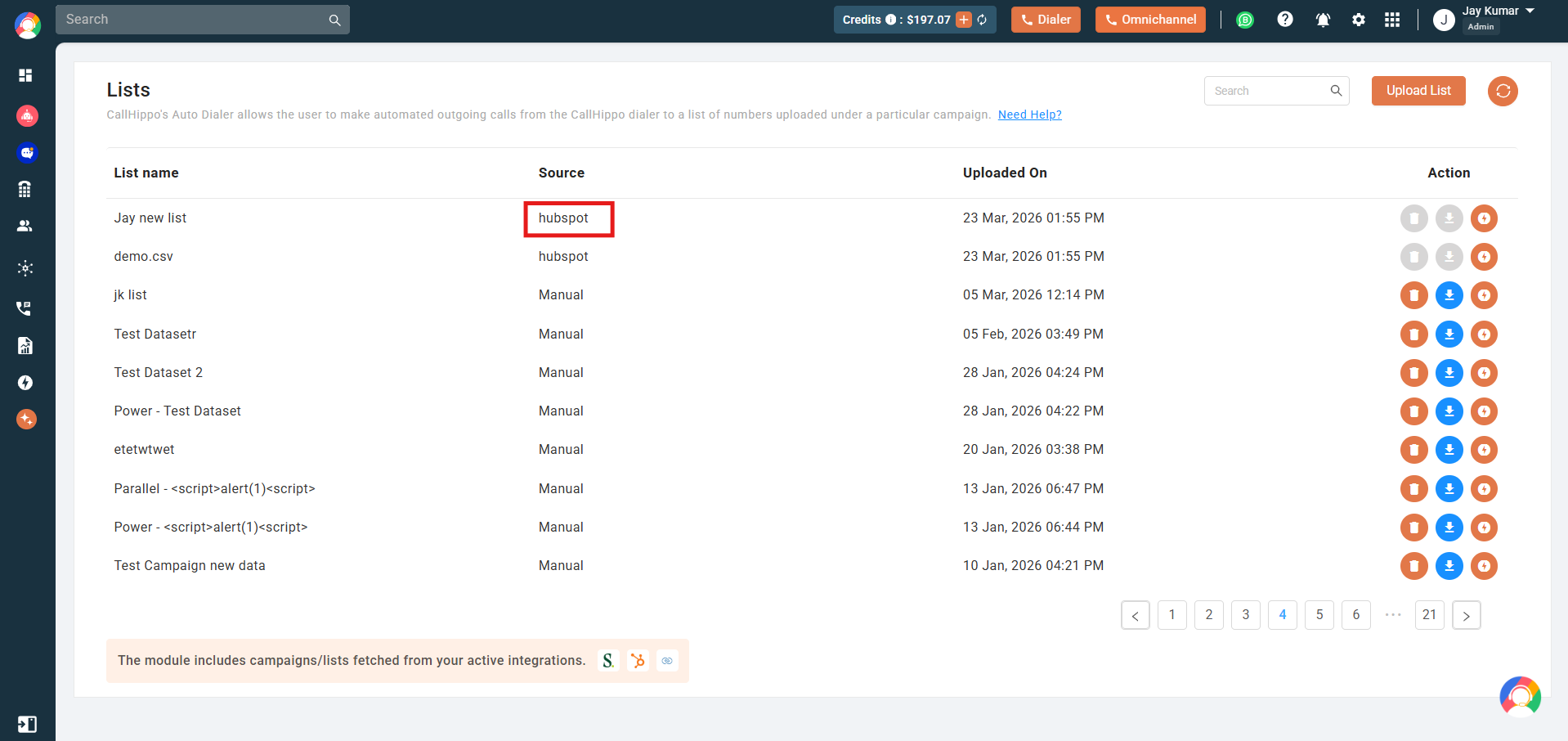Click the Credits info icon
Image resolution: width=1568 pixels, height=741 pixels.
[890, 20]
